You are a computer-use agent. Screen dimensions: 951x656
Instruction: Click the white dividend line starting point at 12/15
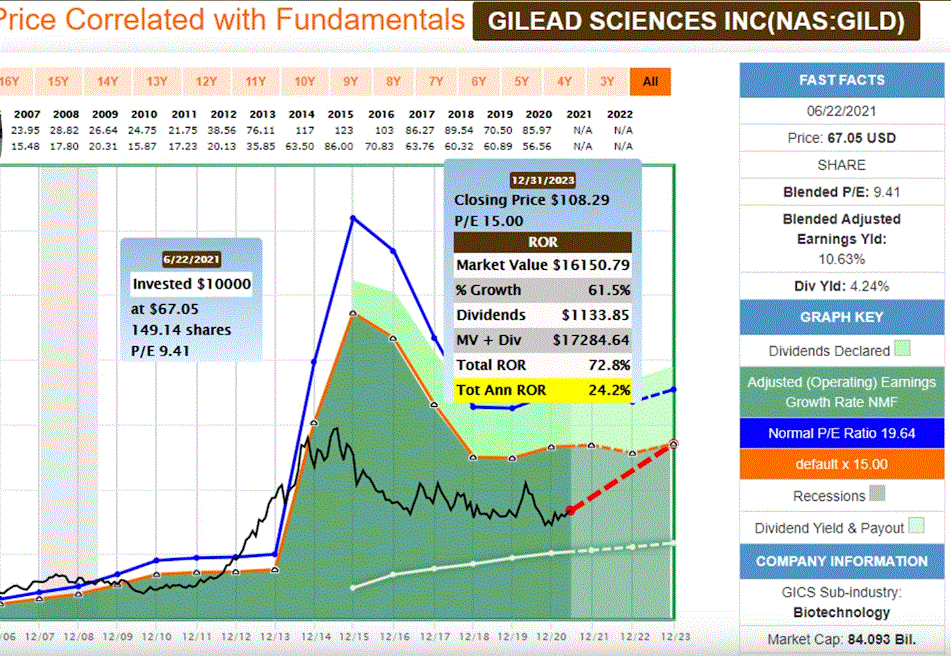354,587
